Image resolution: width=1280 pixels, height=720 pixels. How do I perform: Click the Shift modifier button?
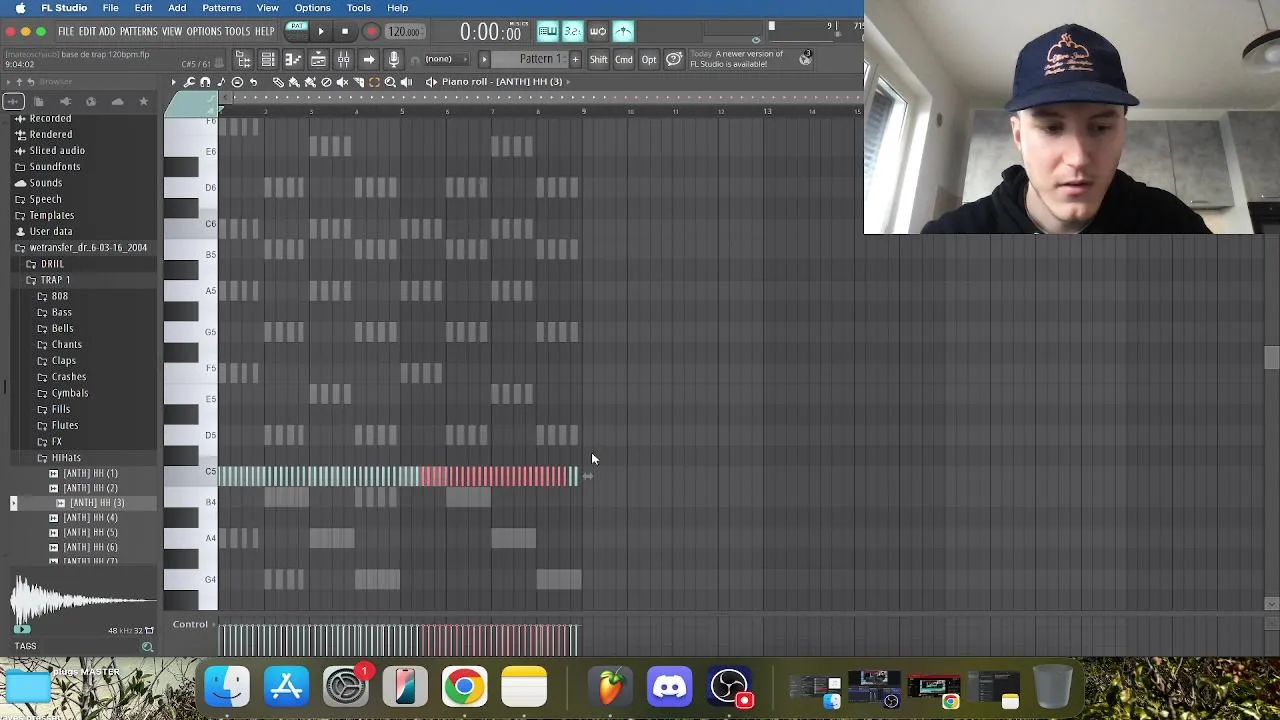click(x=598, y=60)
